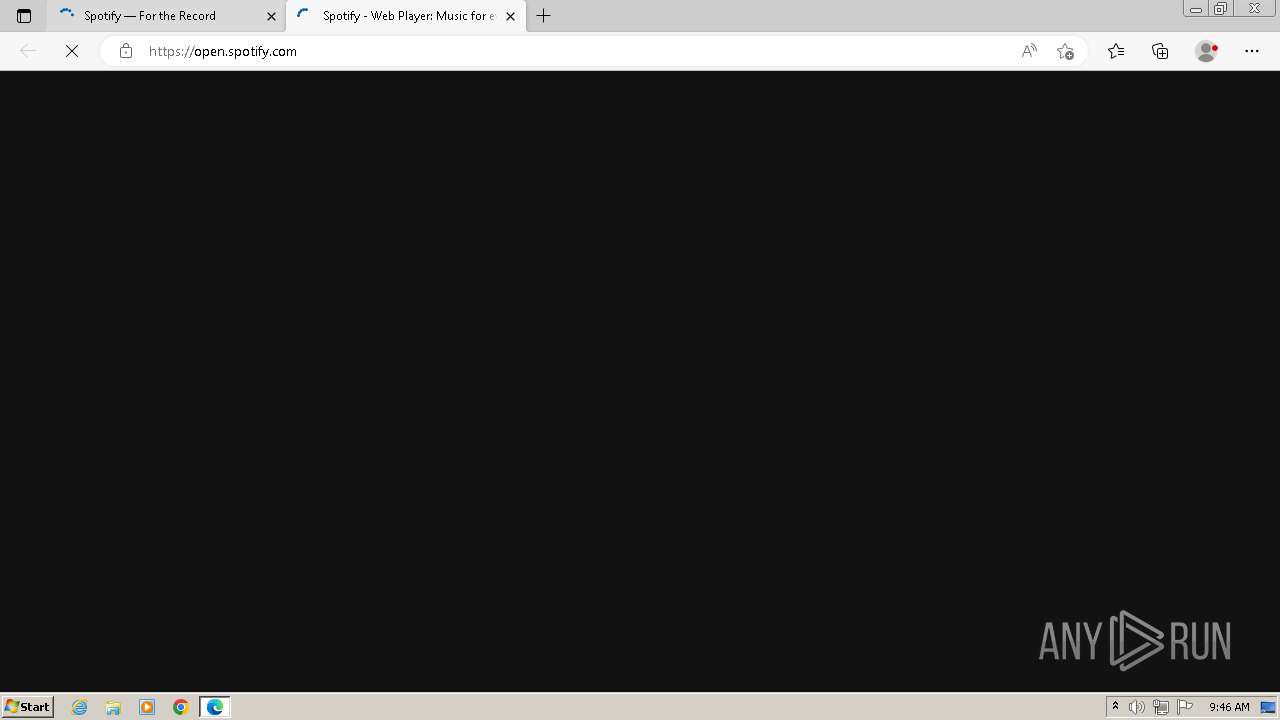Open the browser profile icon
Viewport: 1280px width, 720px height.
[1207, 51]
